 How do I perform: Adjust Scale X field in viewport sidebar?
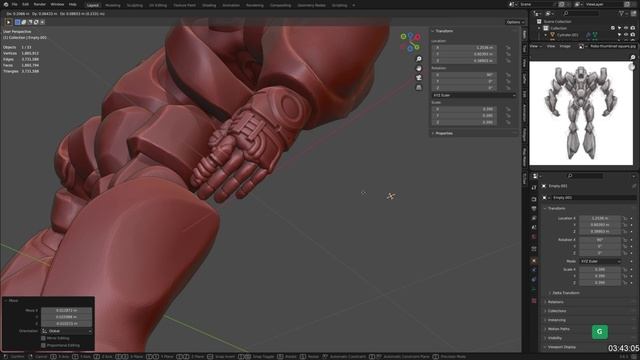click(x=465, y=109)
